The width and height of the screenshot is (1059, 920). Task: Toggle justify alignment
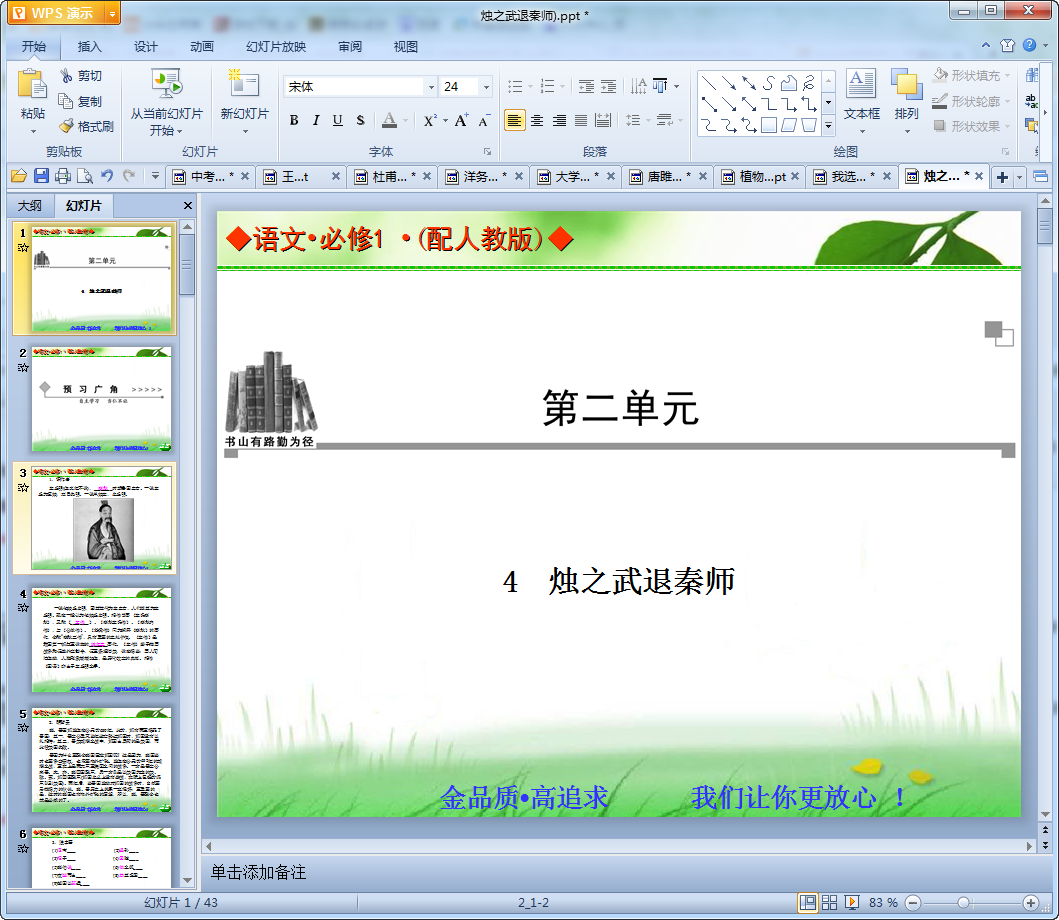pyautogui.click(x=581, y=120)
